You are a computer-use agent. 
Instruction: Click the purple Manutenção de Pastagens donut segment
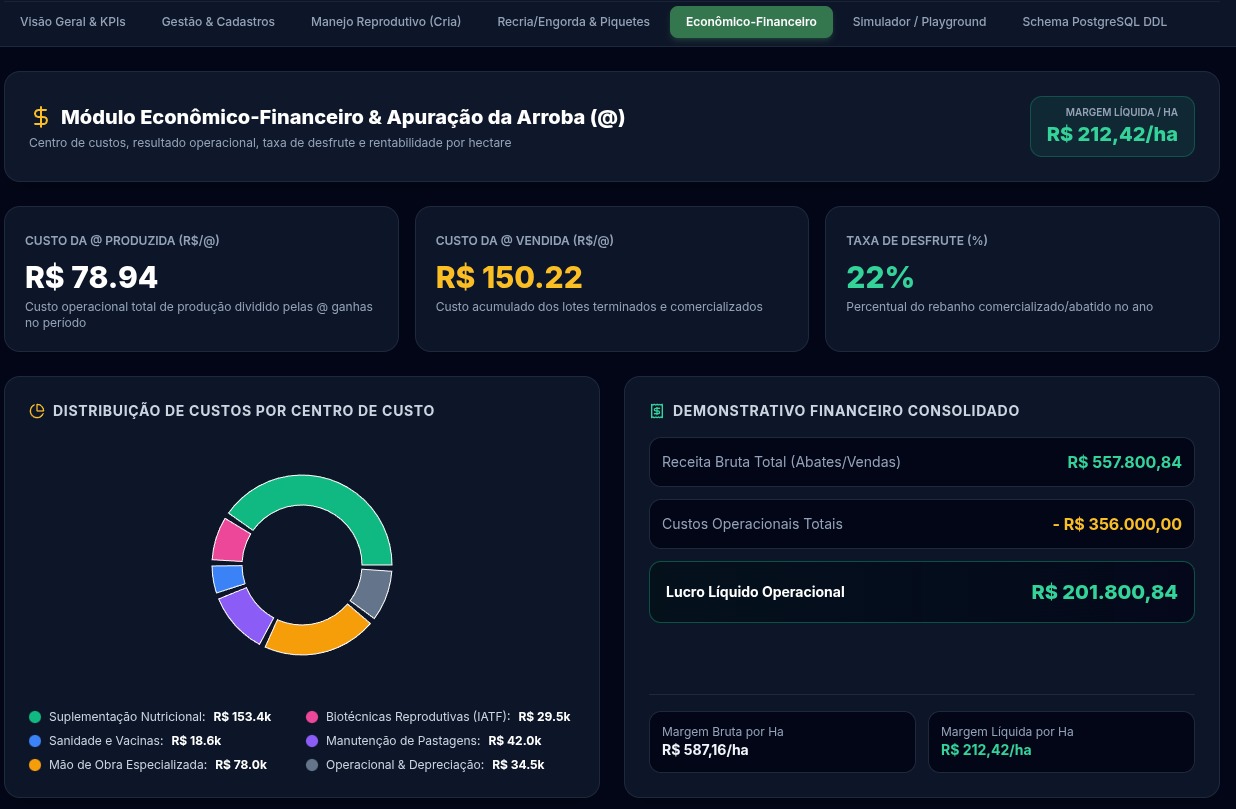(x=245, y=614)
